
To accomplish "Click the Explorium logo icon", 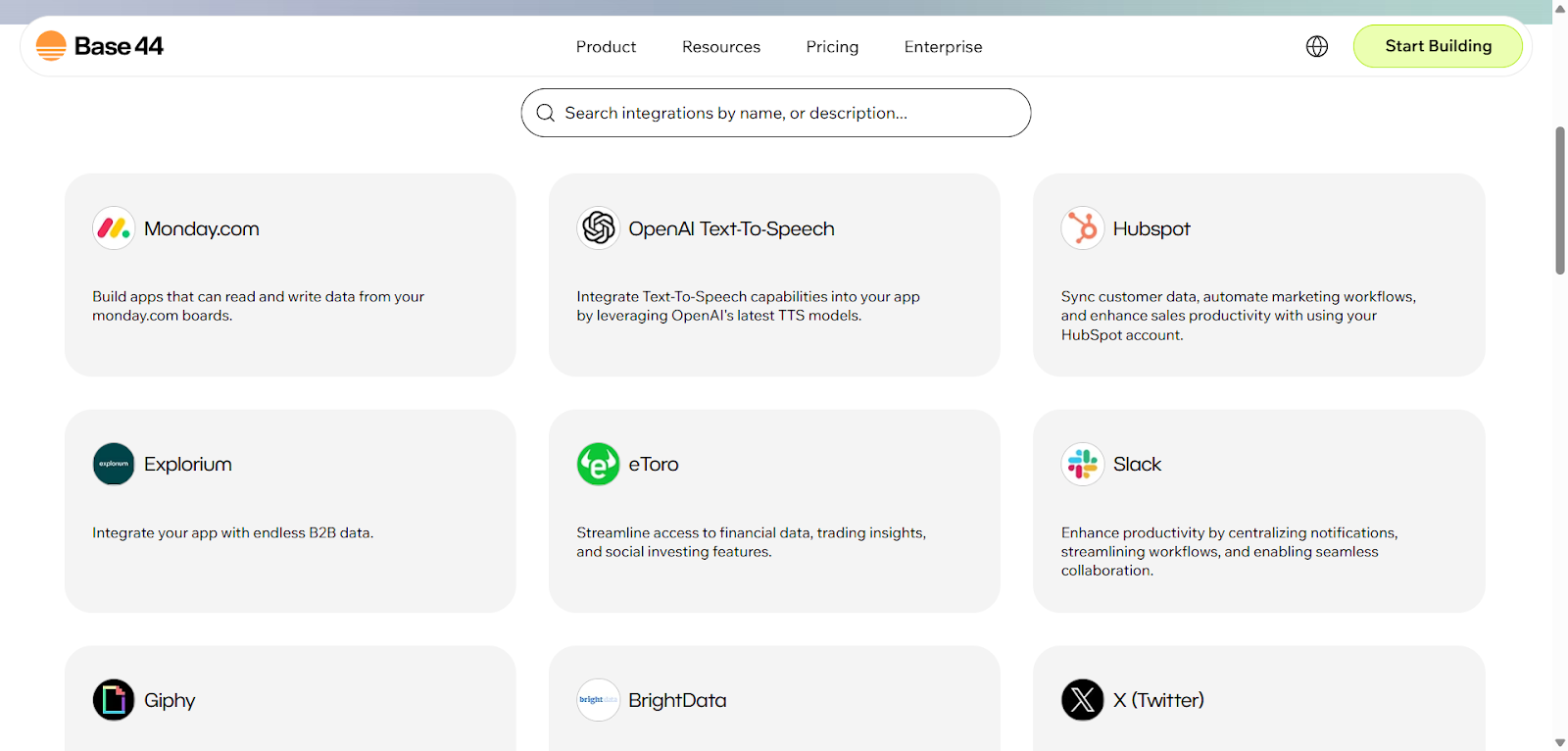I will coord(114,464).
